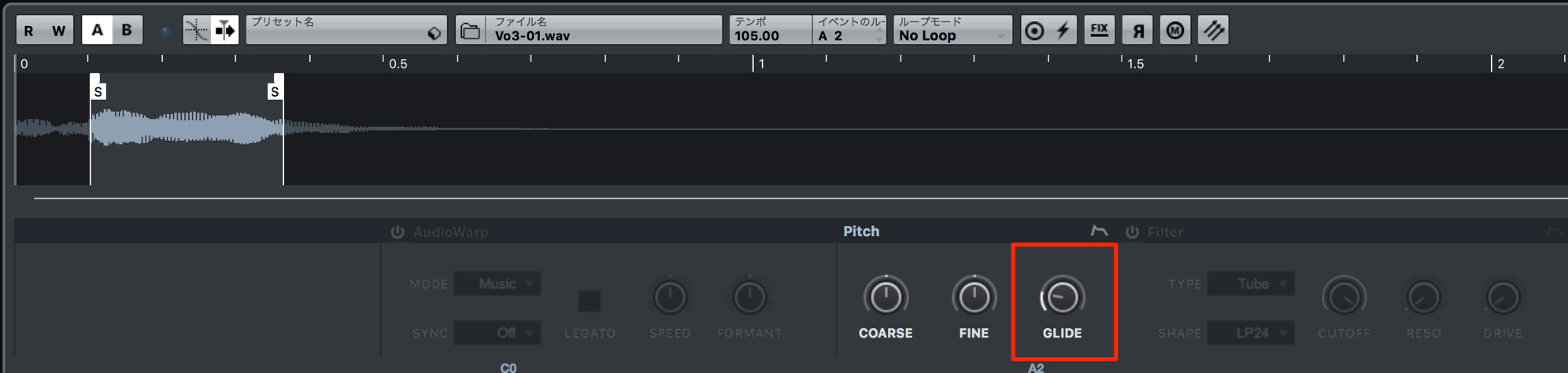The image size is (1568, 373).
Task: Click the diagonal arrows transfer icon
Action: (x=1213, y=31)
